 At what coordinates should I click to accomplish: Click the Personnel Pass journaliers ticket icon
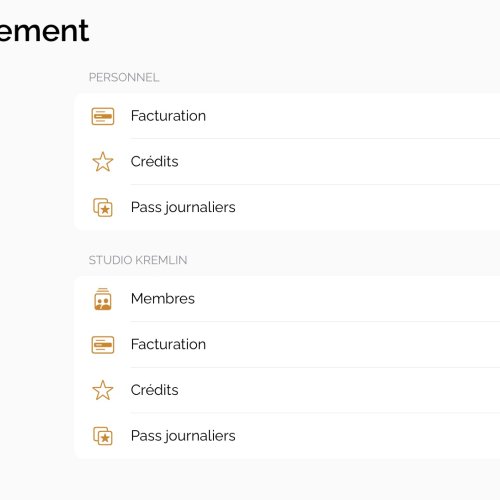point(103,207)
